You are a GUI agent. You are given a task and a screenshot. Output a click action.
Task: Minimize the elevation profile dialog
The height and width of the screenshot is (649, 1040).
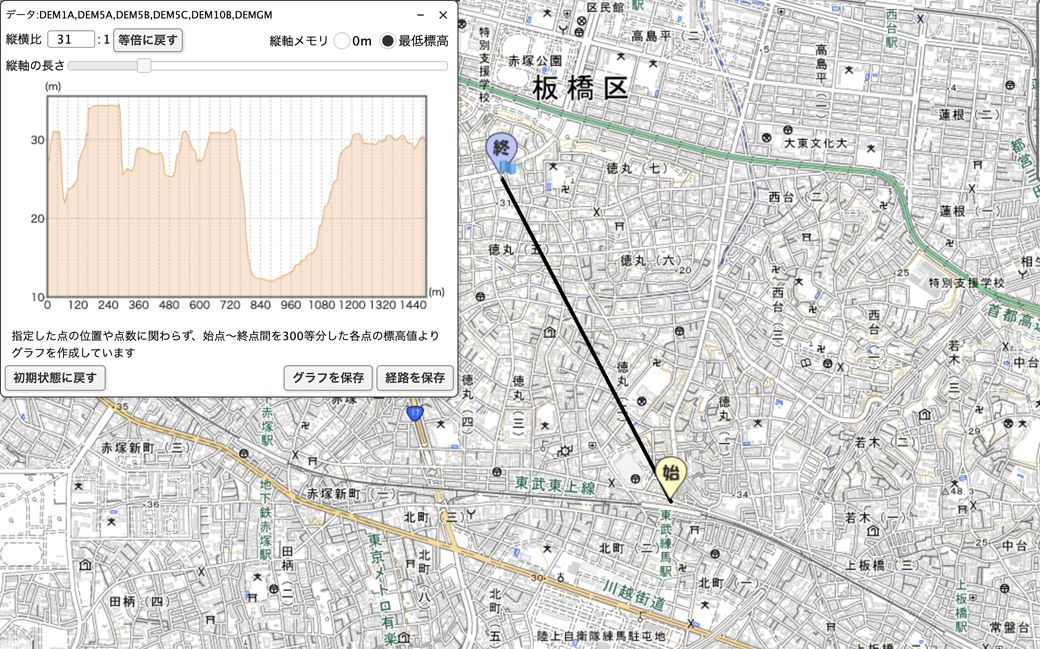(x=419, y=15)
